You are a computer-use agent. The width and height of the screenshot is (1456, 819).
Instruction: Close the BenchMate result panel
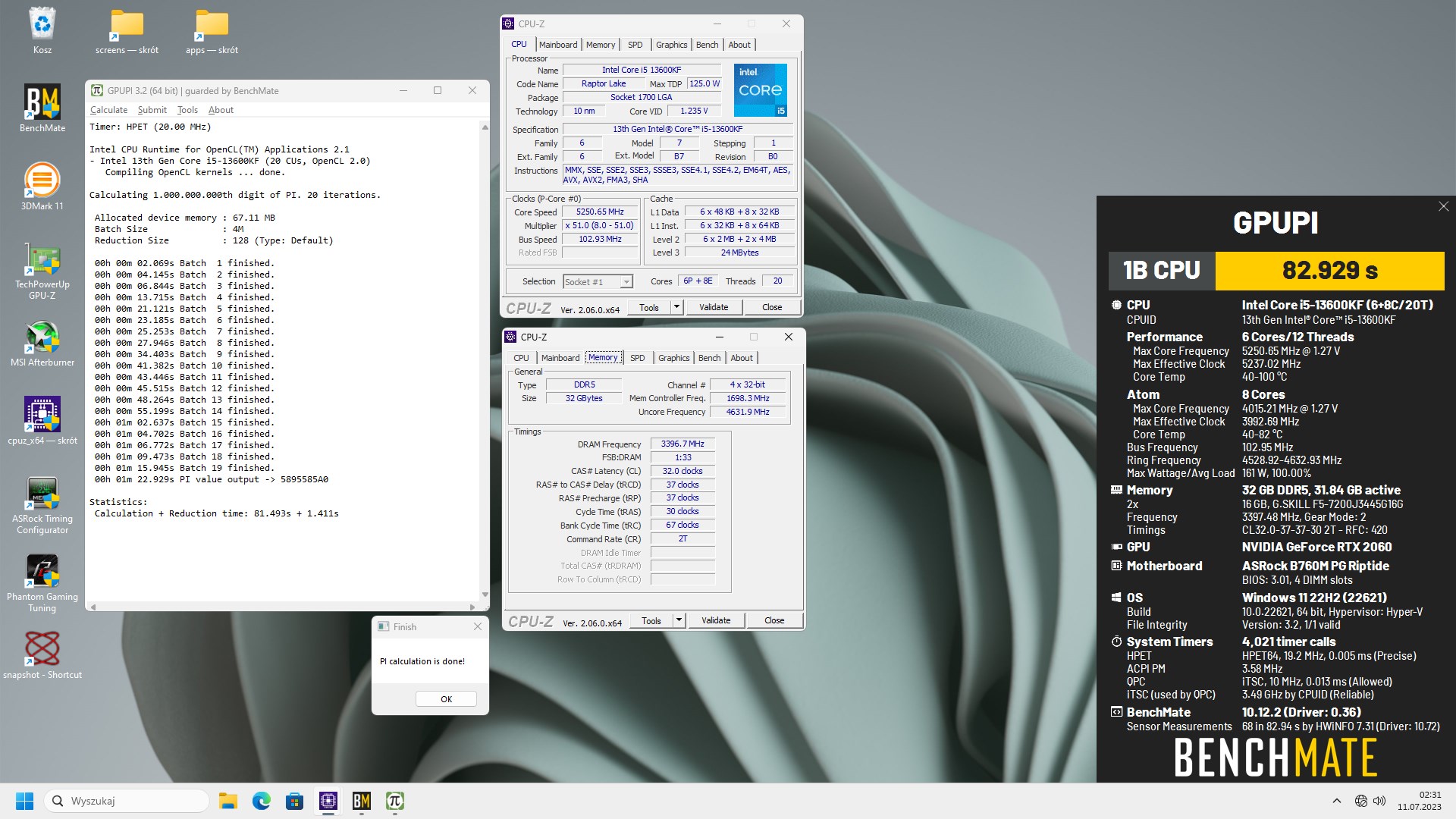[x=1444, y=206]
